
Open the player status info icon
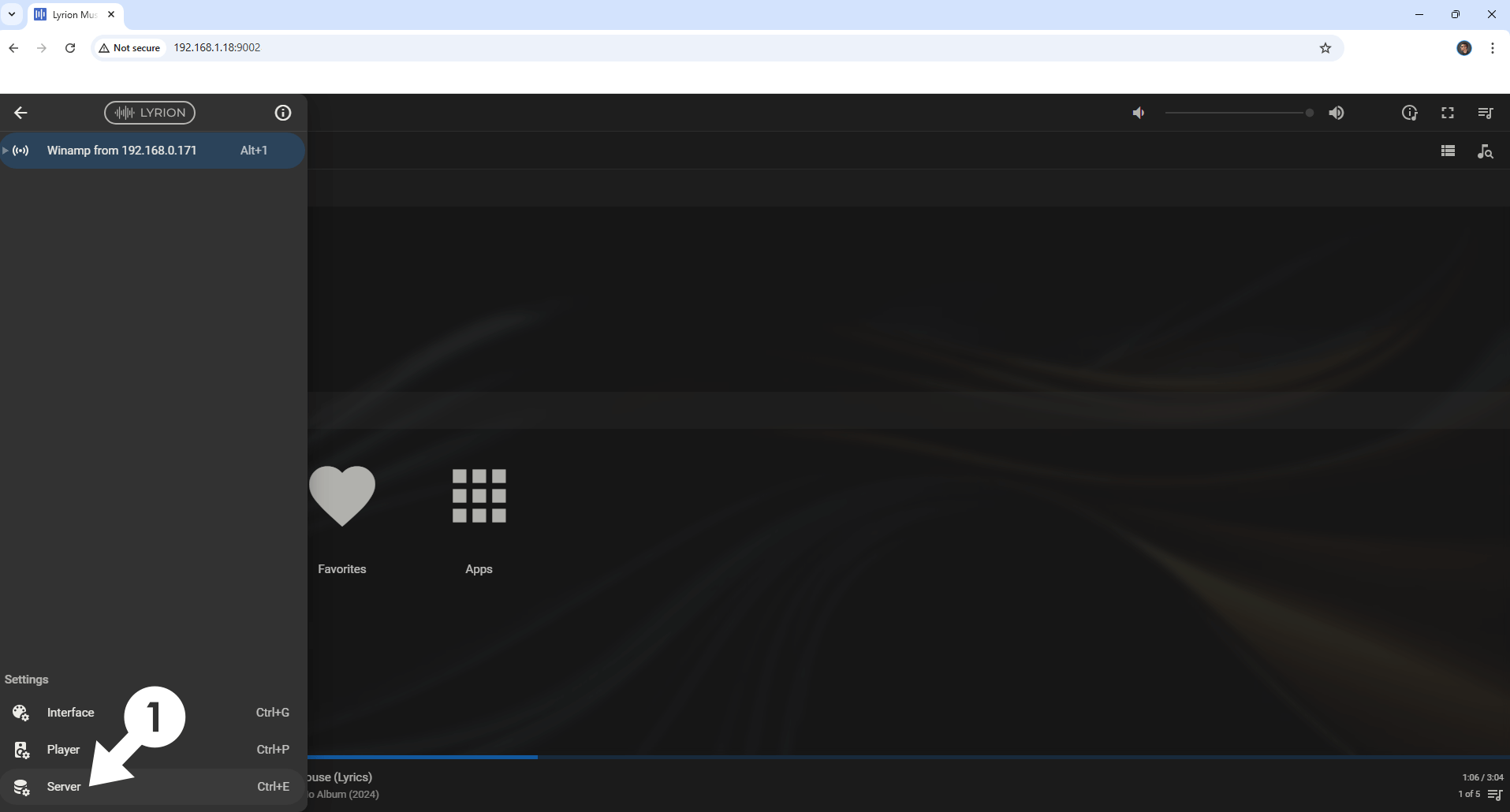click(1409, 113)
